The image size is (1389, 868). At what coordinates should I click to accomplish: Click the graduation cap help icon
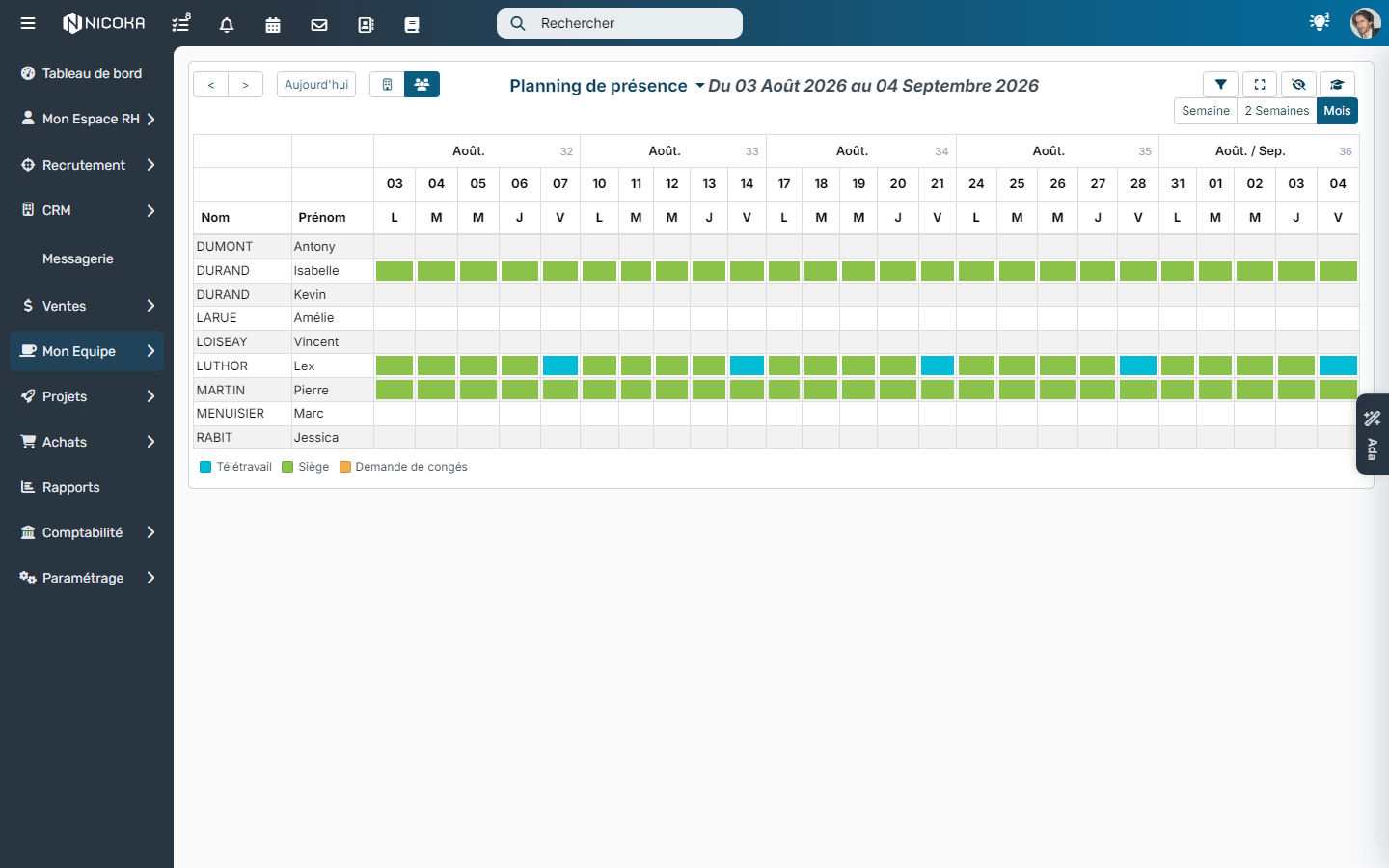pyautogui.click(x=1337, y=85)
